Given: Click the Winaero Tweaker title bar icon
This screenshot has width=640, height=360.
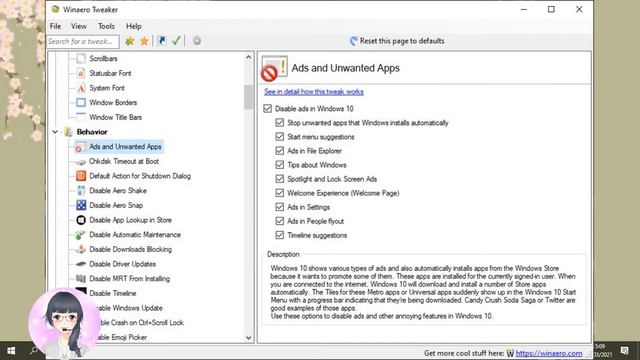Looking at the screenshot, I should [56, 9].
